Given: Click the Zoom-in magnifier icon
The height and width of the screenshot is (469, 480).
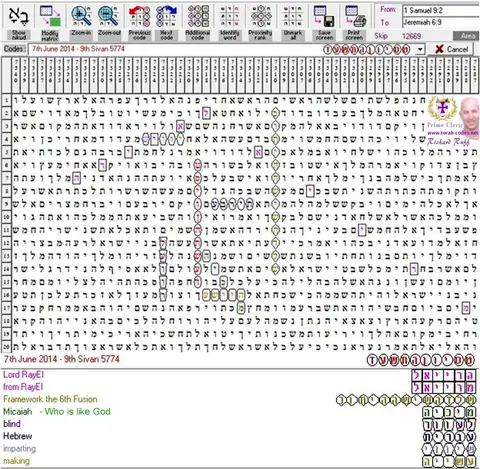Looking at the screenshot, I should click(81, 16).
